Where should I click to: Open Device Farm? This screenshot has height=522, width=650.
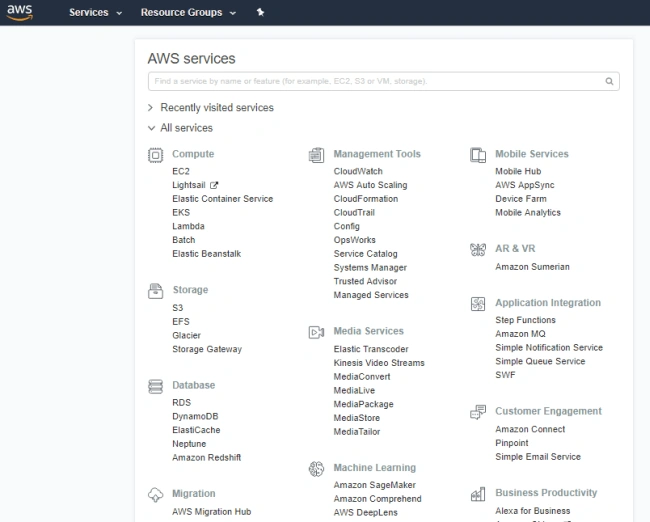[x=521, y=199]
